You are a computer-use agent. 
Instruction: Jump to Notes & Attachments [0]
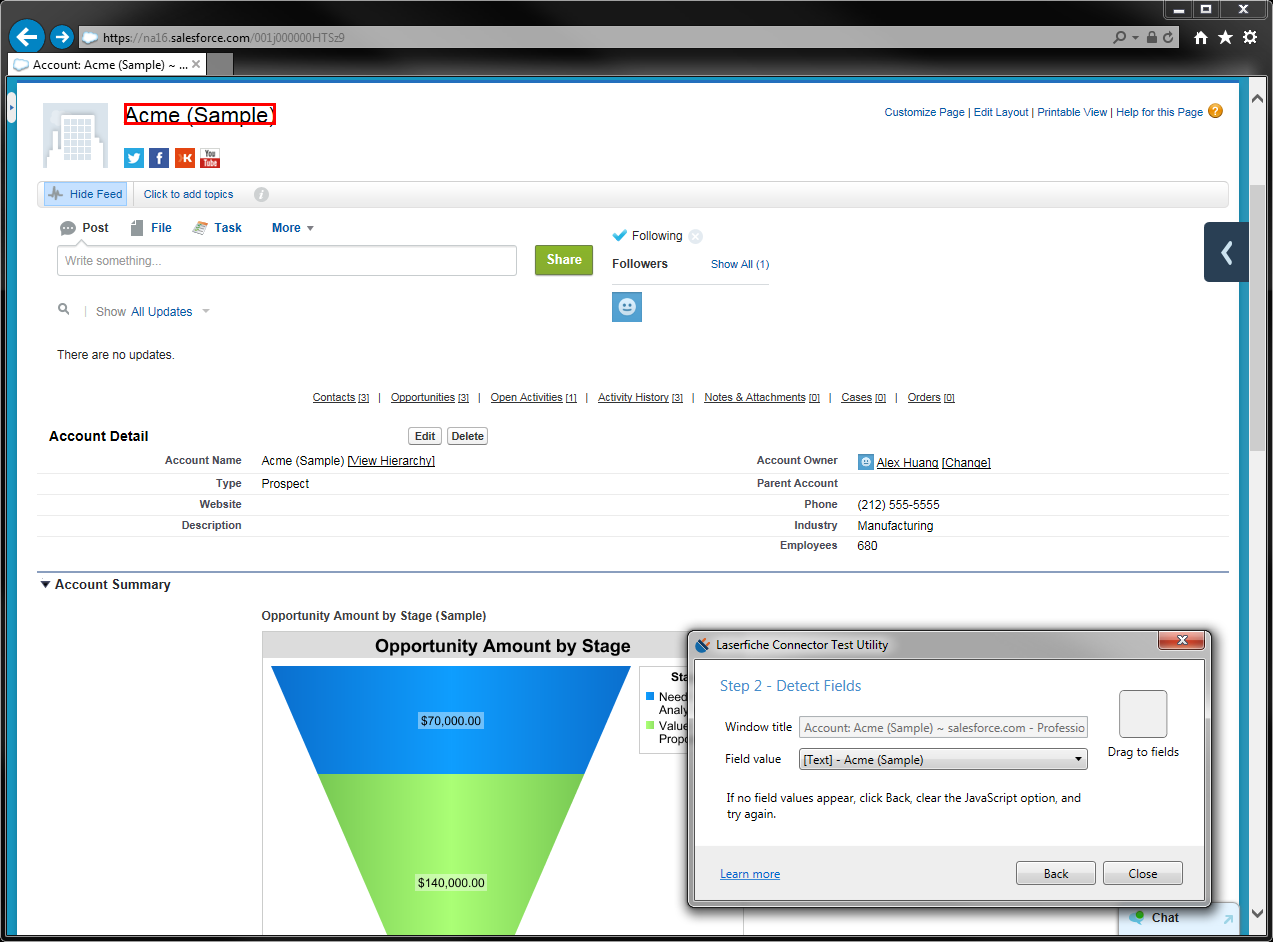pos(762,397)
